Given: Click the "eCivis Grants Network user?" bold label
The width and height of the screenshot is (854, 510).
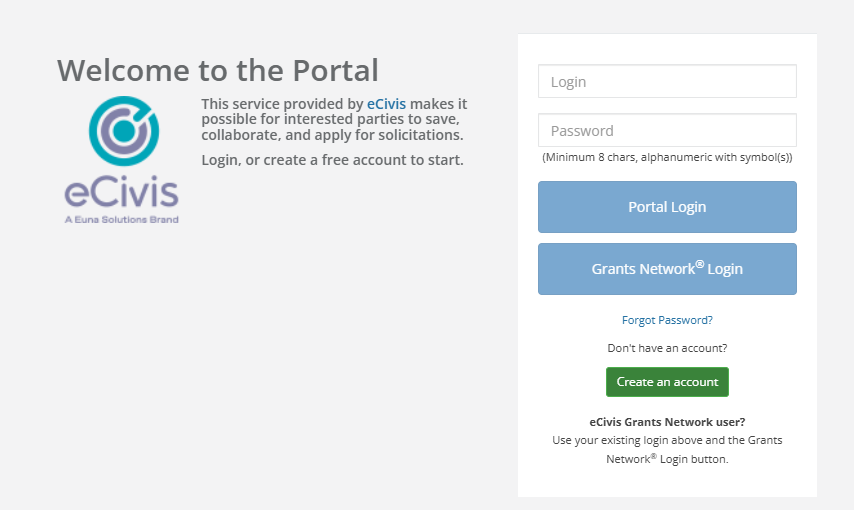Looking at the screenshot, I should point(667,422).
